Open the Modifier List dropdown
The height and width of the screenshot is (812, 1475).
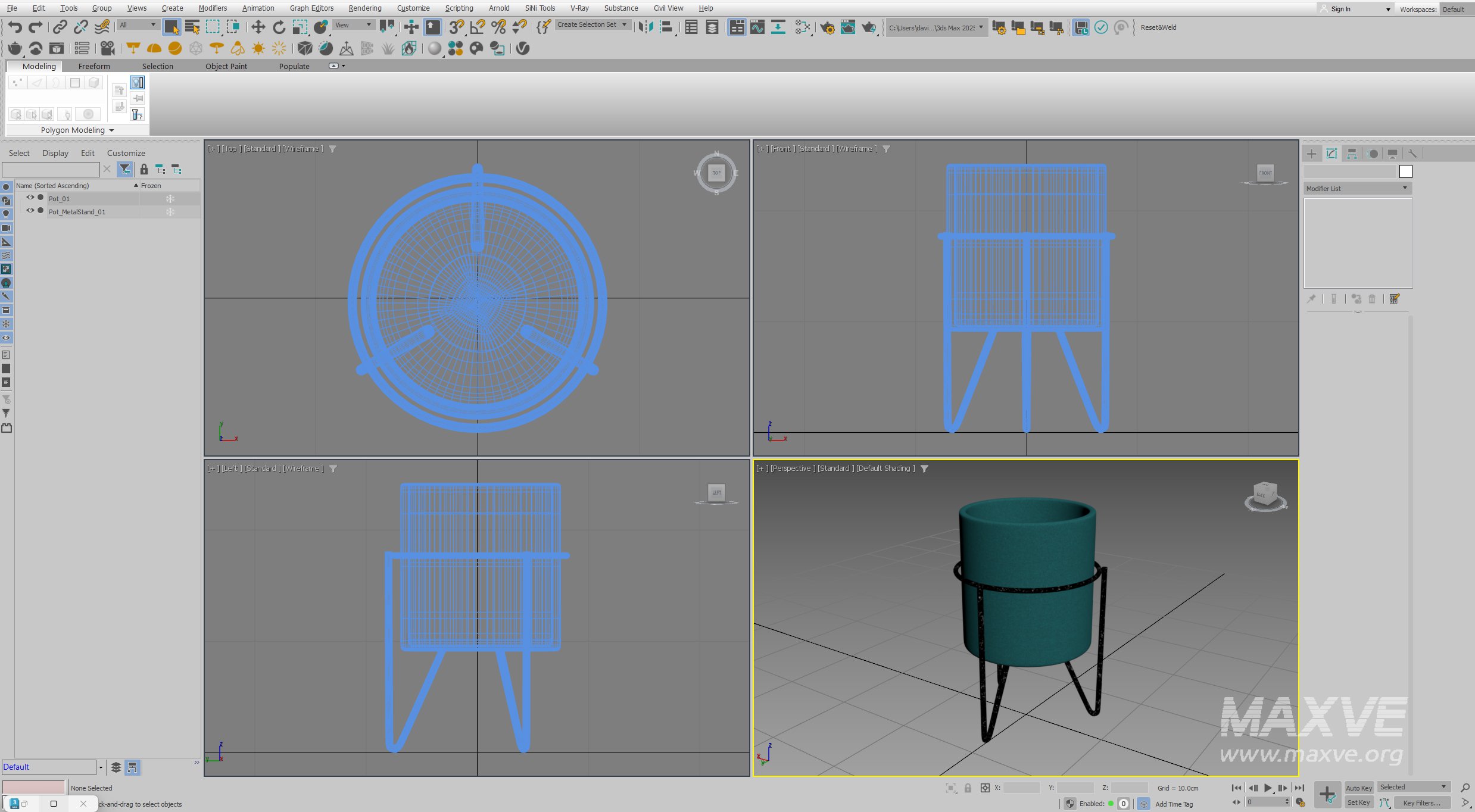coord(1357,189)
